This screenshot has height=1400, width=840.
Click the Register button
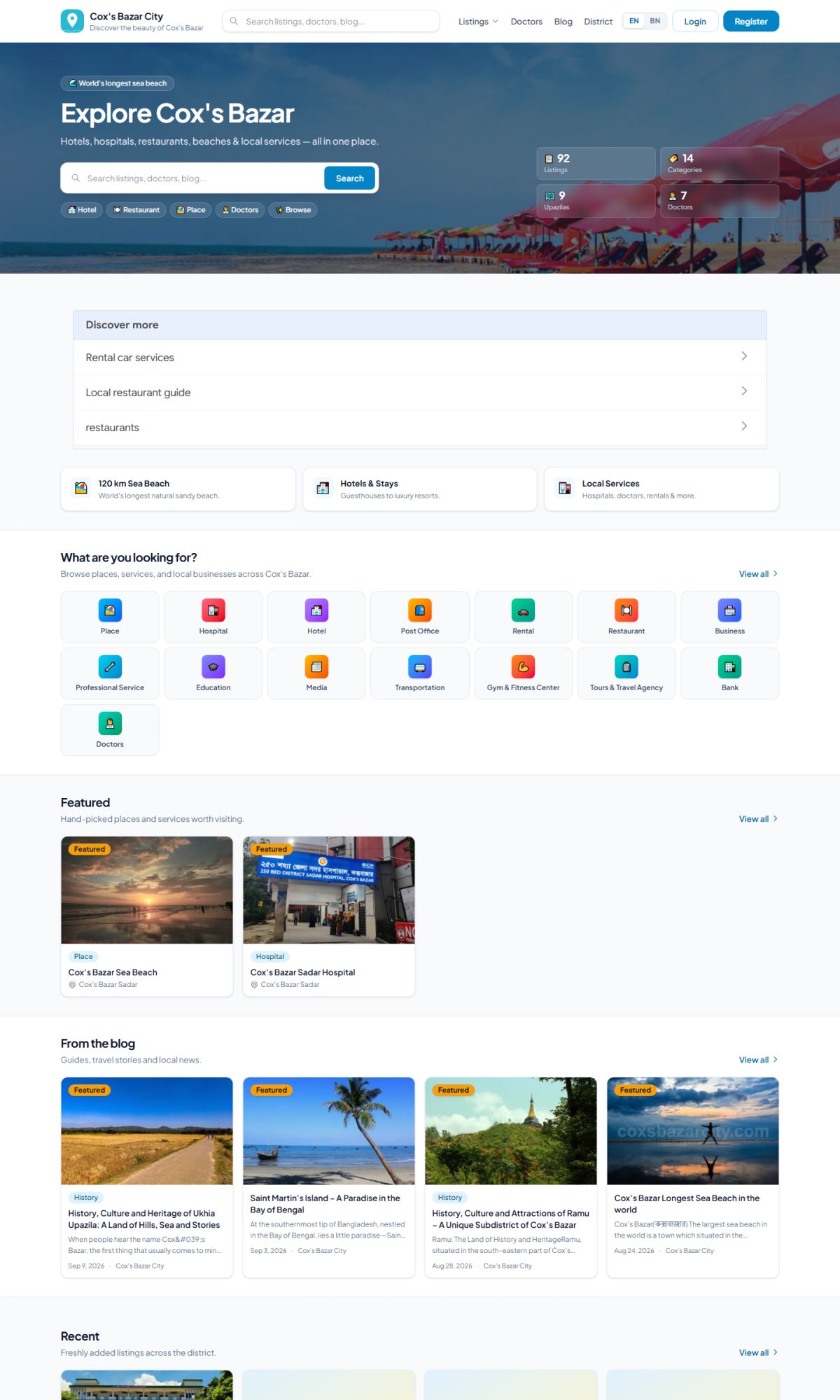point(751,21)
